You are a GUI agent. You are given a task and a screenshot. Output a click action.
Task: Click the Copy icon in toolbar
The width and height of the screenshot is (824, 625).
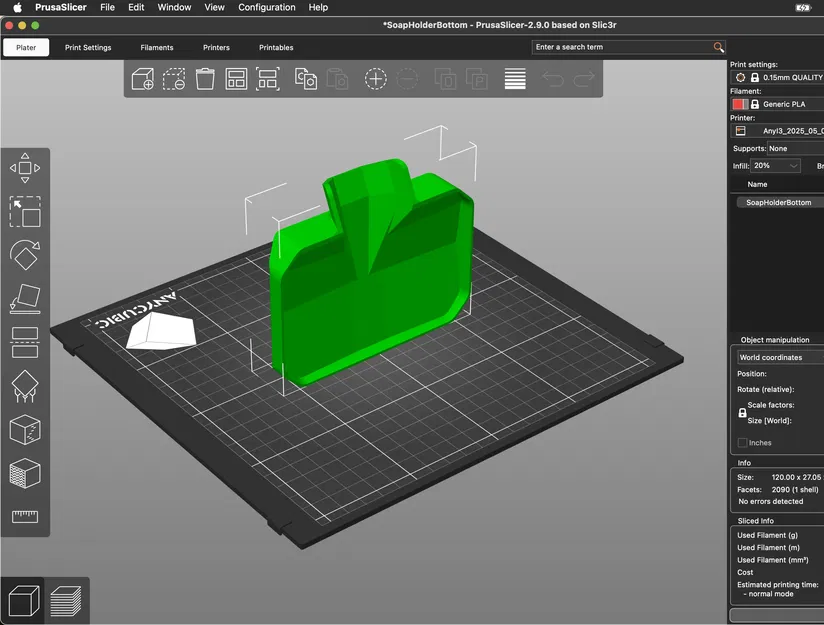pyautogui.click(x=306, y=79)
